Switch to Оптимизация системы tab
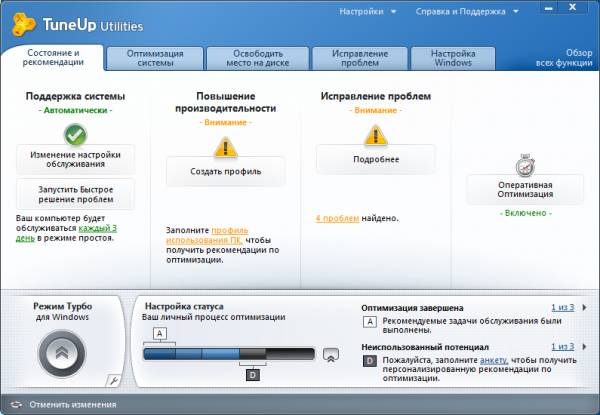 pos(155,59)
